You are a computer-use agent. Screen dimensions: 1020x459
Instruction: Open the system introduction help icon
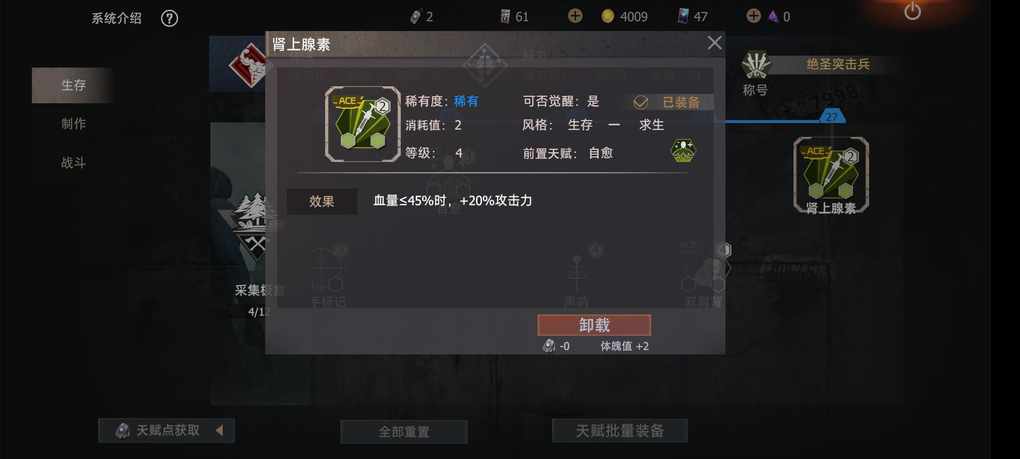click(169, 18)
